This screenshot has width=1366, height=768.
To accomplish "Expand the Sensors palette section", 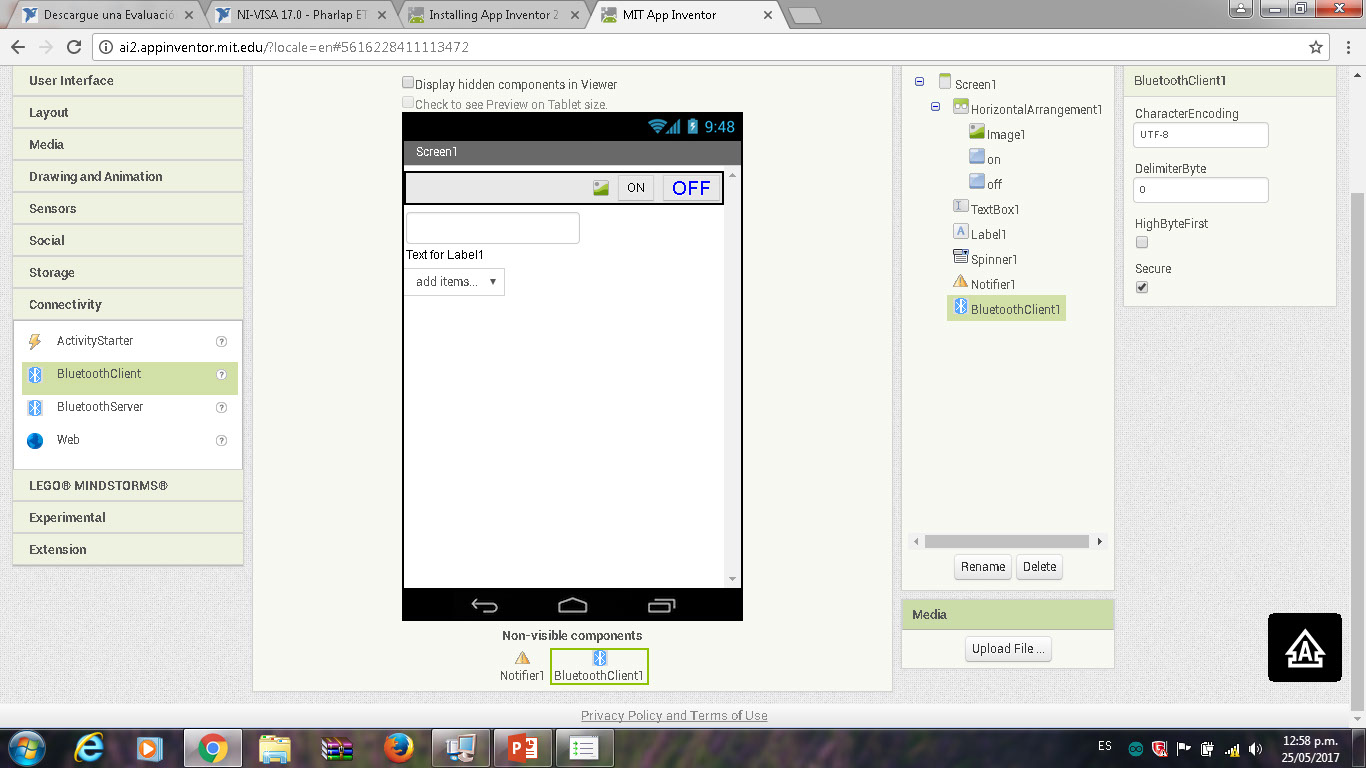I will (x=128, y=209).
